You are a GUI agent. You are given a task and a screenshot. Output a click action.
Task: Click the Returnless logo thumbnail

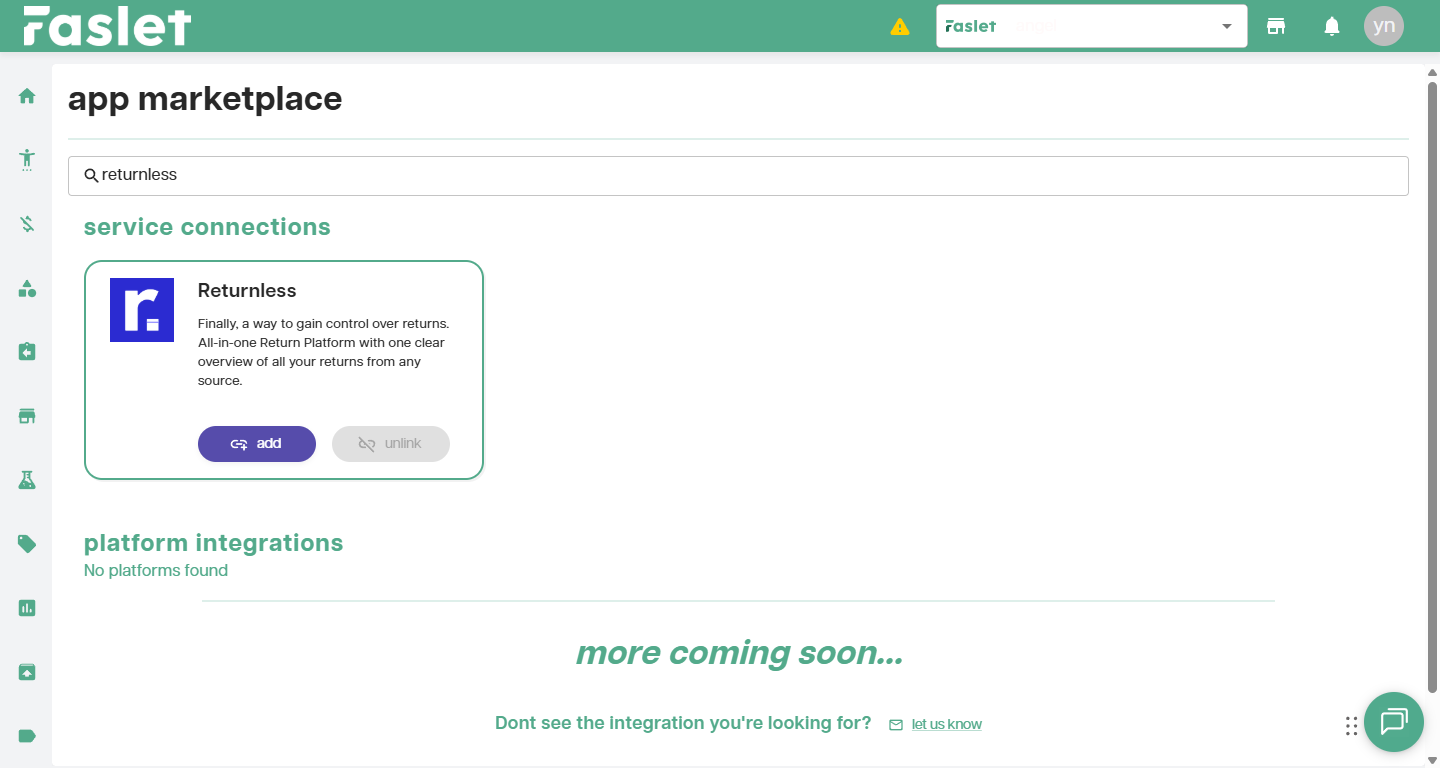(x=142, y=310)
